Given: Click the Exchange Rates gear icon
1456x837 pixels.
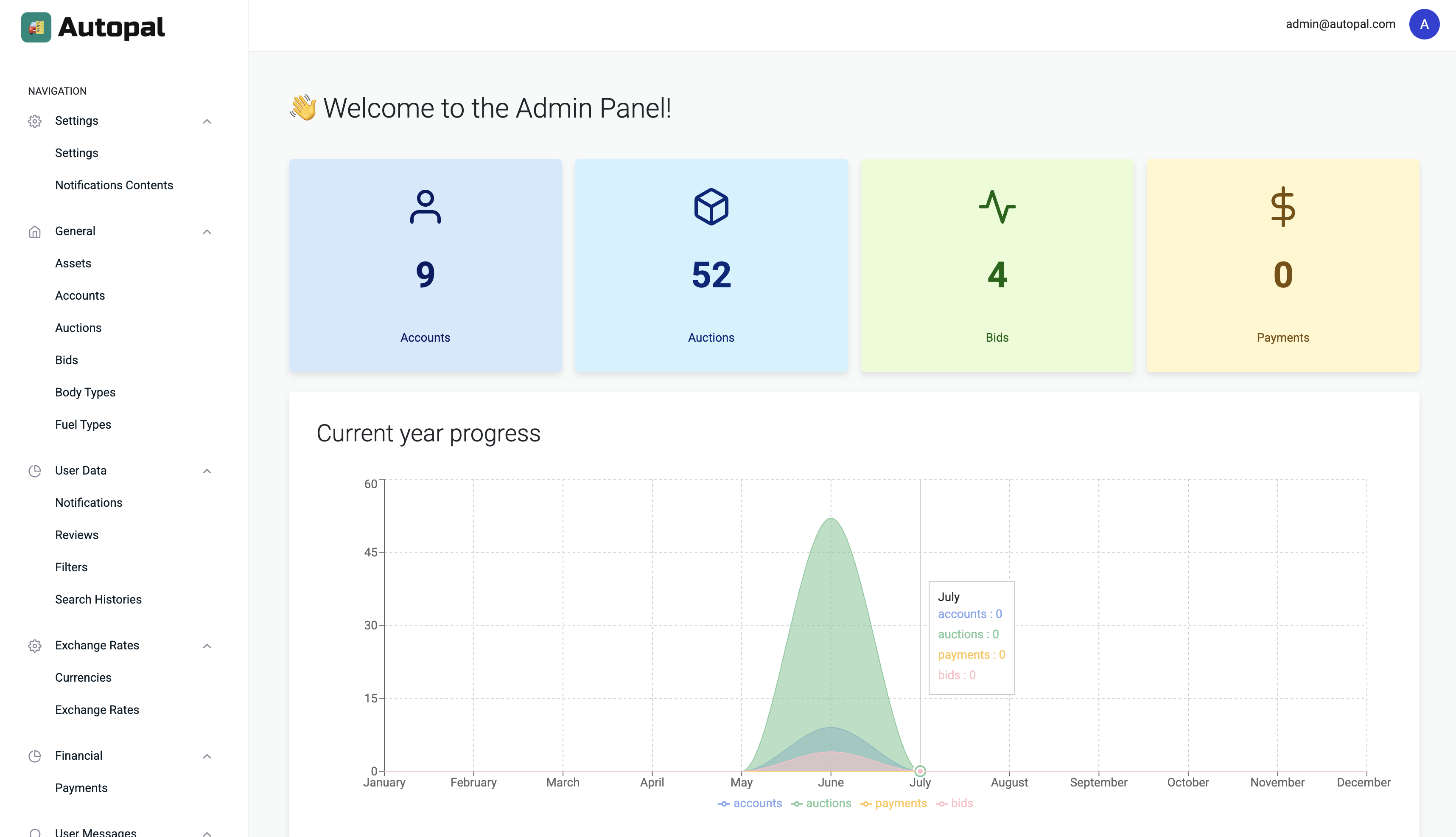Looking at the screenshot, I should (34, 646).
